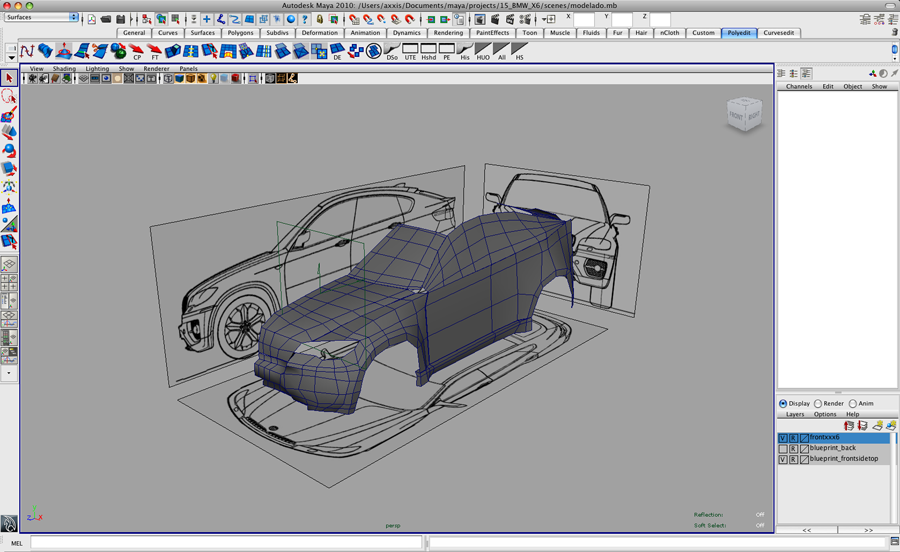Image resolution: width=900 pixels, height=552 pixels.
Task: Click the view cube in the viewport
Action: tap(743, 115)
